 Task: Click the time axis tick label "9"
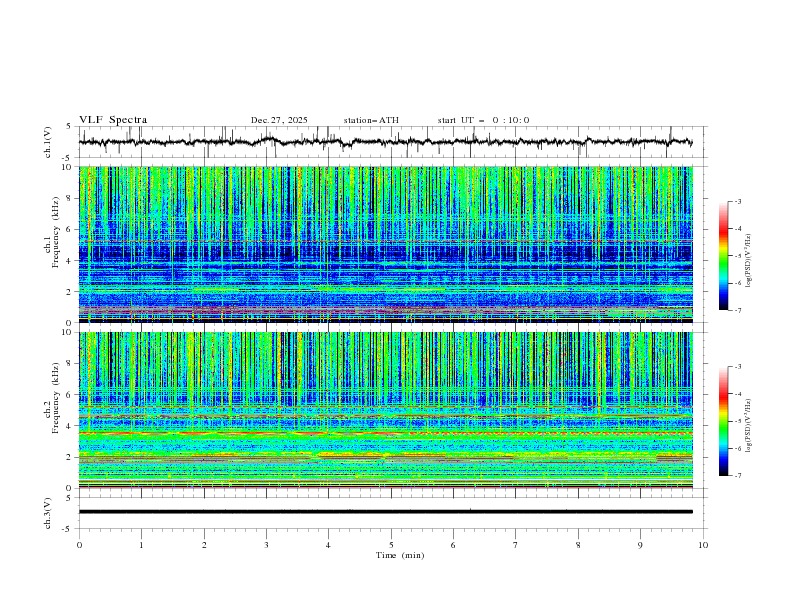click(640, 545)
